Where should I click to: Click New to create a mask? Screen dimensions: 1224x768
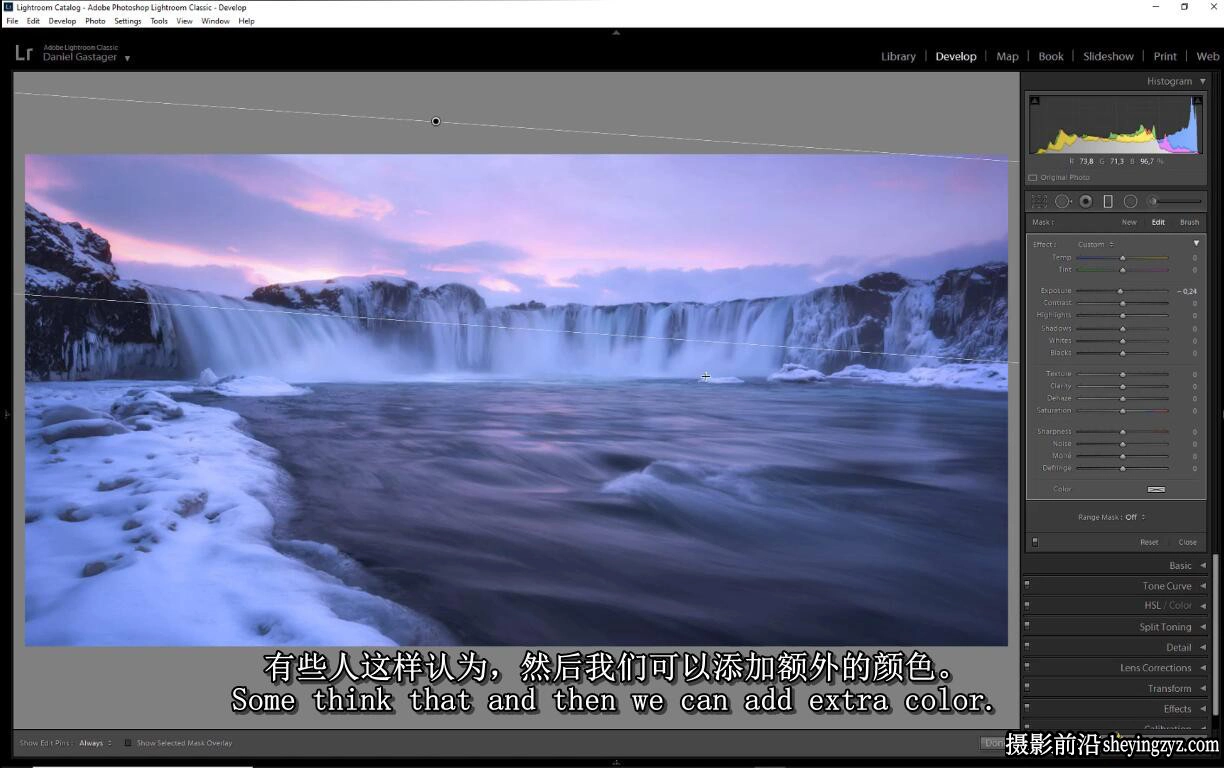point(1129,223)
